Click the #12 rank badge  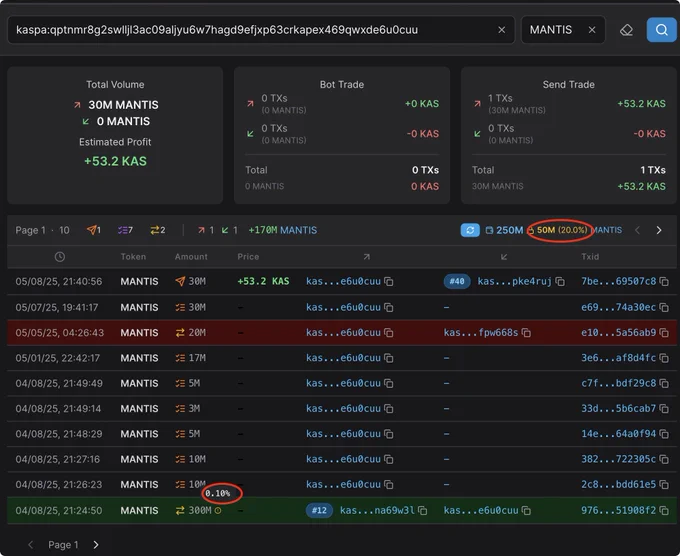click(319, 510)
